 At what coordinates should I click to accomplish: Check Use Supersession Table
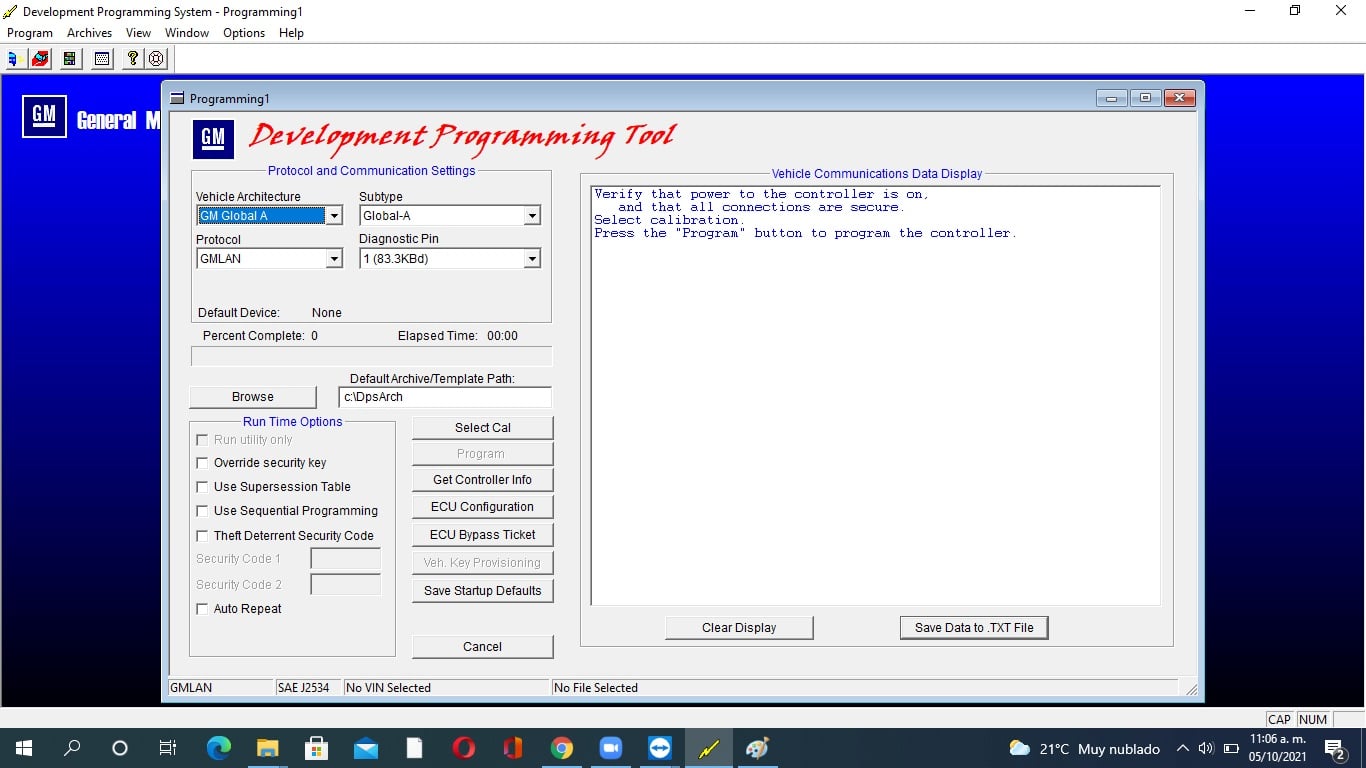pyautogui.click(x=202, y=487)
